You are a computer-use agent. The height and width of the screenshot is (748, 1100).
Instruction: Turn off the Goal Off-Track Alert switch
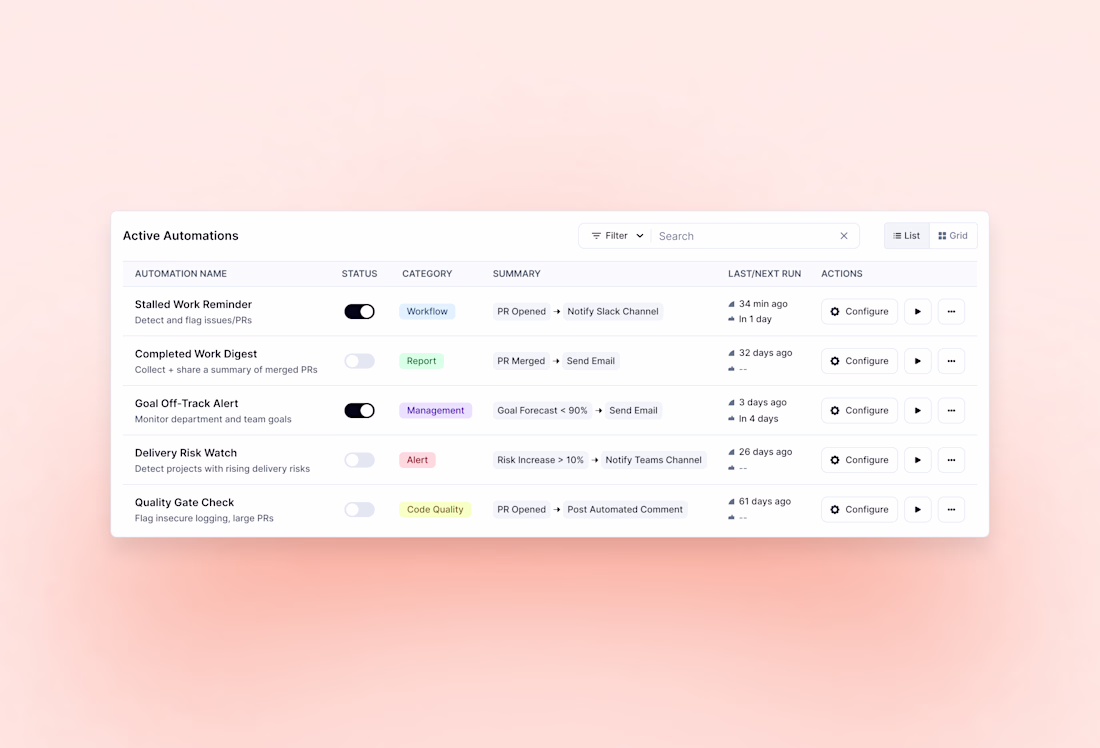359,410
